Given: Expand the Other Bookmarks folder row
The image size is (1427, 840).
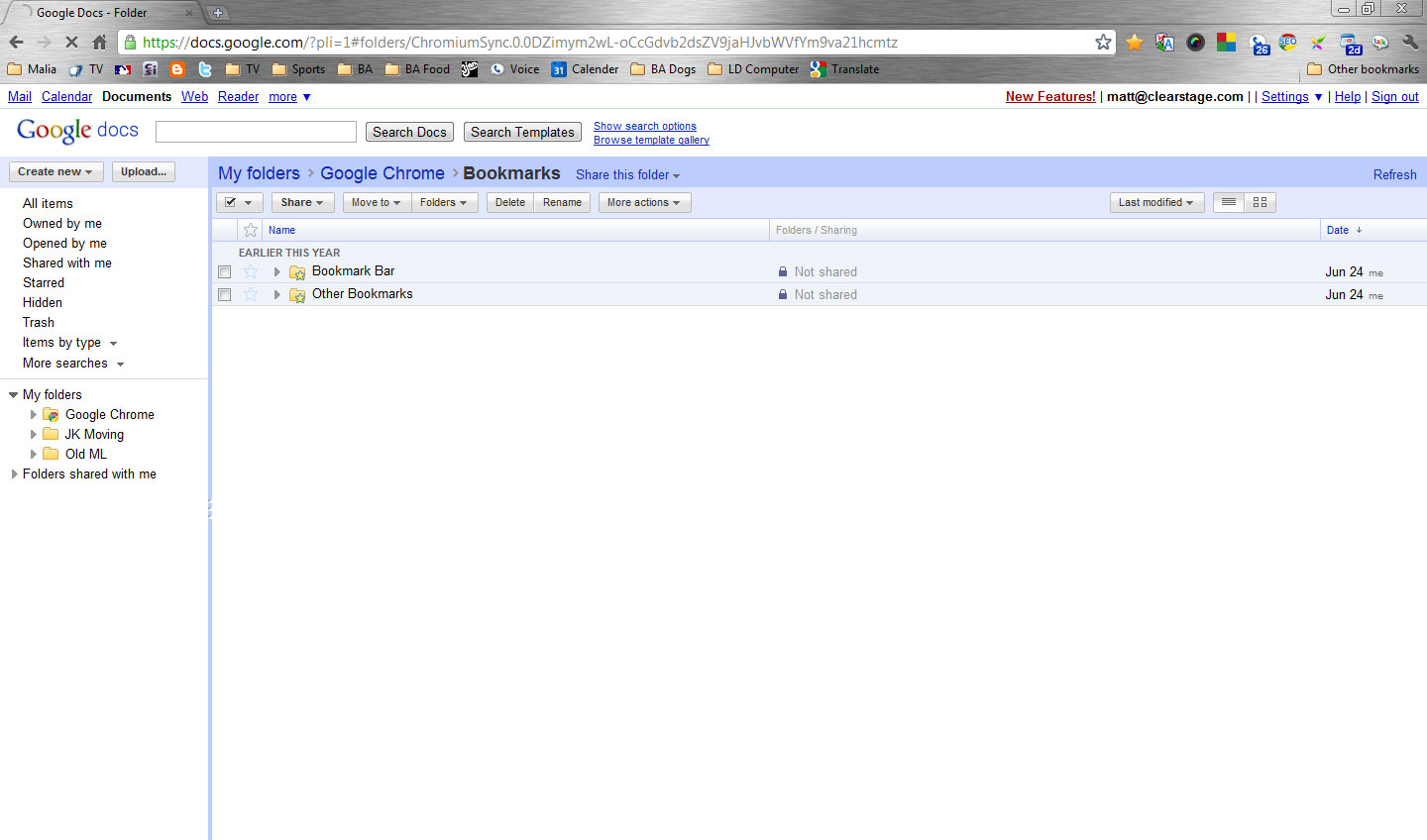Looking at the screenshot, I should point(276,294).
